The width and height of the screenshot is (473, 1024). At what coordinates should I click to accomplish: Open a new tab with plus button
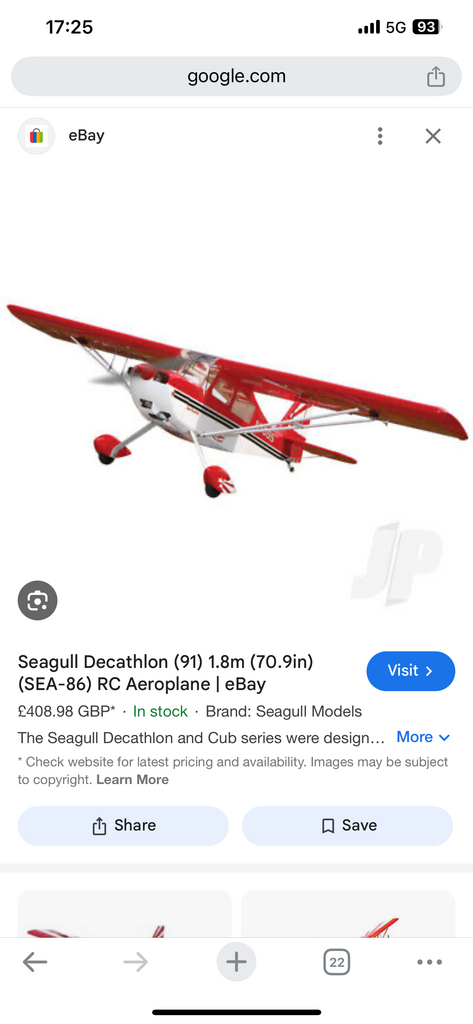tap(236, 962)
